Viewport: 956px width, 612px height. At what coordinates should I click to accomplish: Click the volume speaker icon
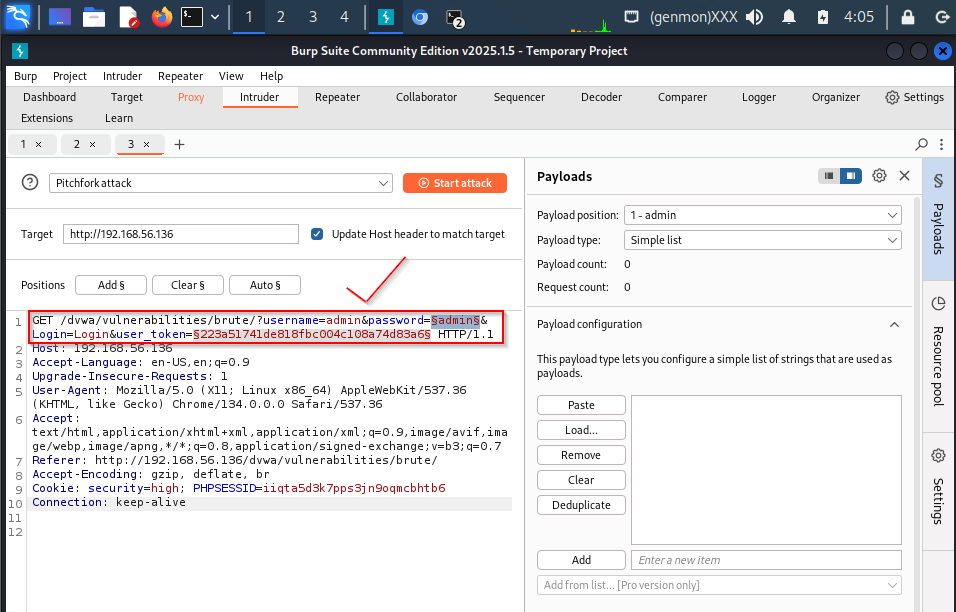click(x=754, y=16)
